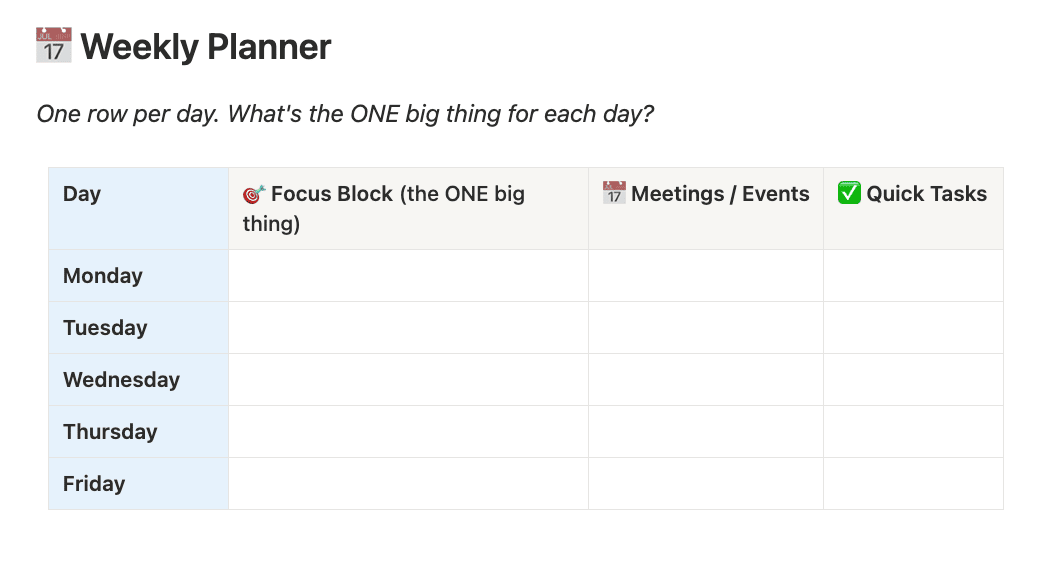Click the Weekly Planner page title
Image resolution: width=1064 pixels, height=564 pixels.
pyautogui.click(x=206, y=47)
